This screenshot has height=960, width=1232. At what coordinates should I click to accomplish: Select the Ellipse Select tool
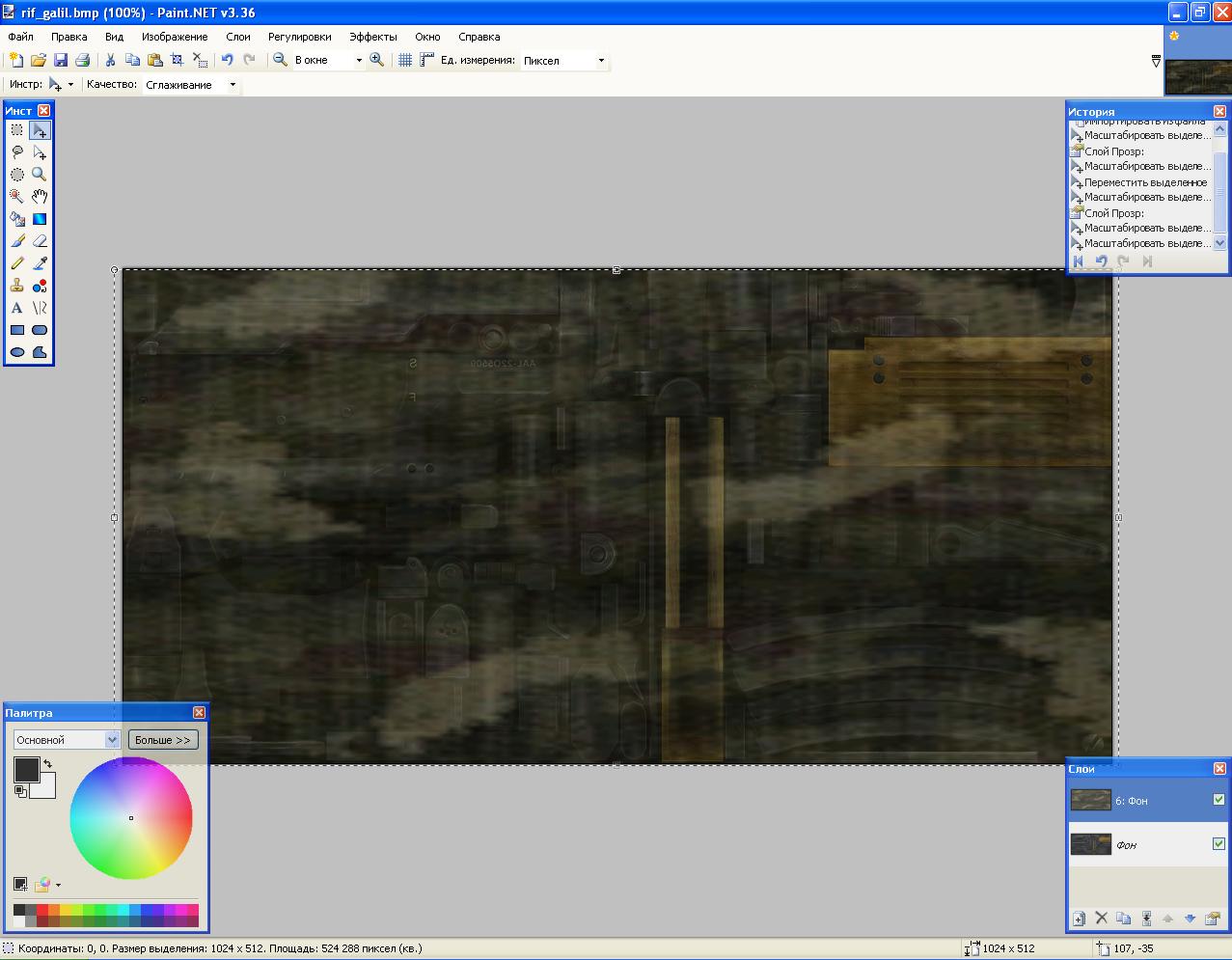click(x=17, y=175)
